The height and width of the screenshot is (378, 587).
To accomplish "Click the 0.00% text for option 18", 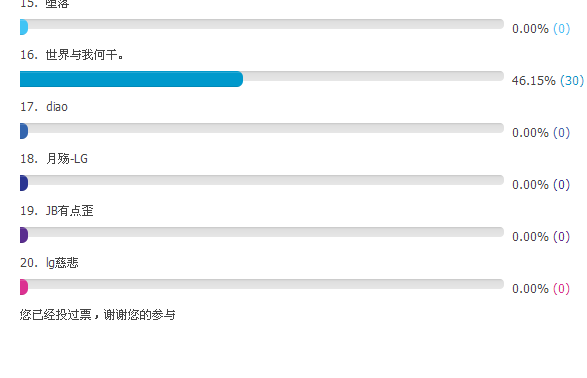I will coord(530,185).
